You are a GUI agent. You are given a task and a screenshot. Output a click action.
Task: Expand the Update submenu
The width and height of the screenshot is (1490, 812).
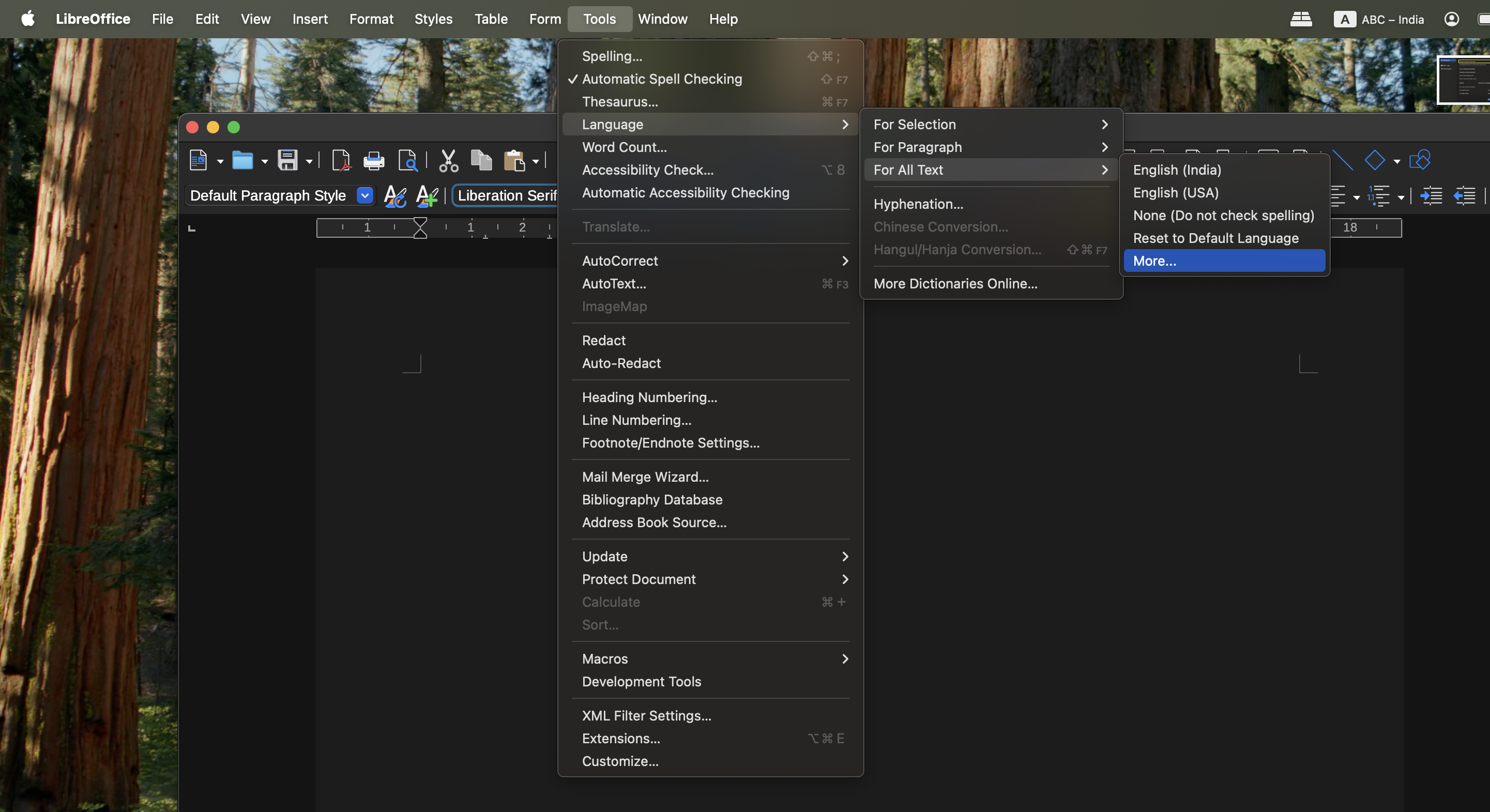click(x=710, y=556)
